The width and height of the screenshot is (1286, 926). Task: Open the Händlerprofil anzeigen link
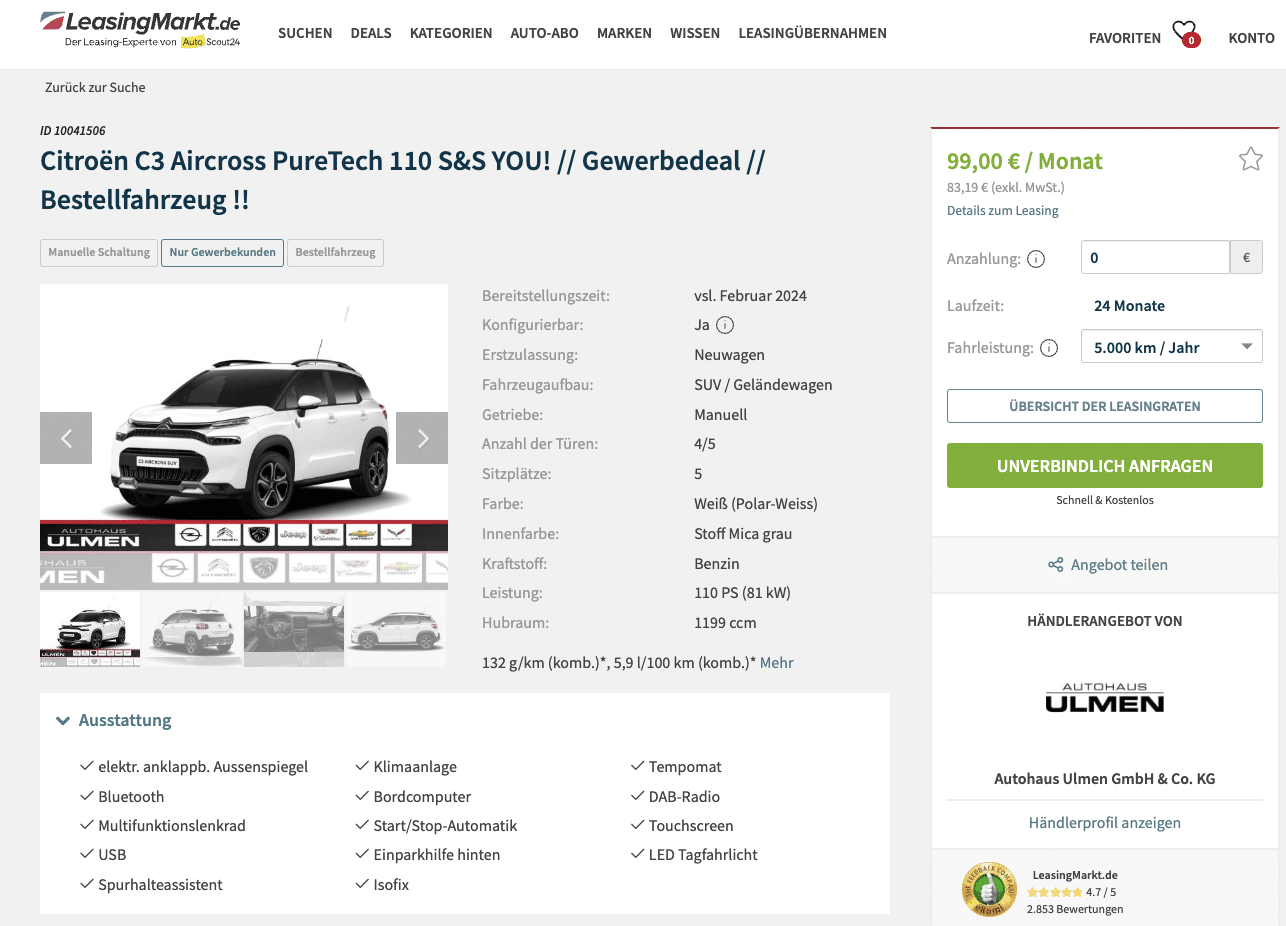pyautogui.click(x=1105, y=823)
